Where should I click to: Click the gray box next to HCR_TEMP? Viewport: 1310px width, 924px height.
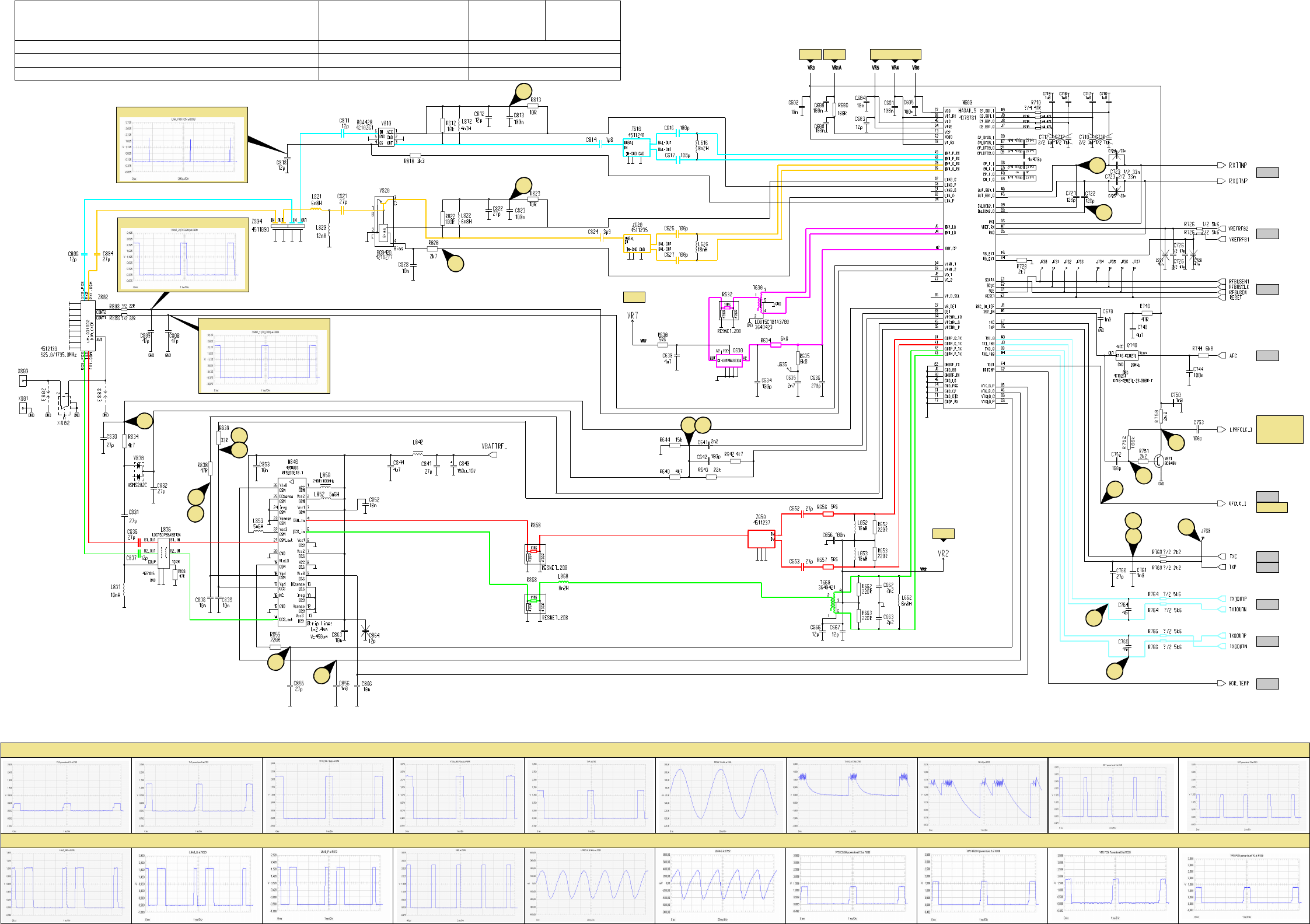tap(1267, 683)
